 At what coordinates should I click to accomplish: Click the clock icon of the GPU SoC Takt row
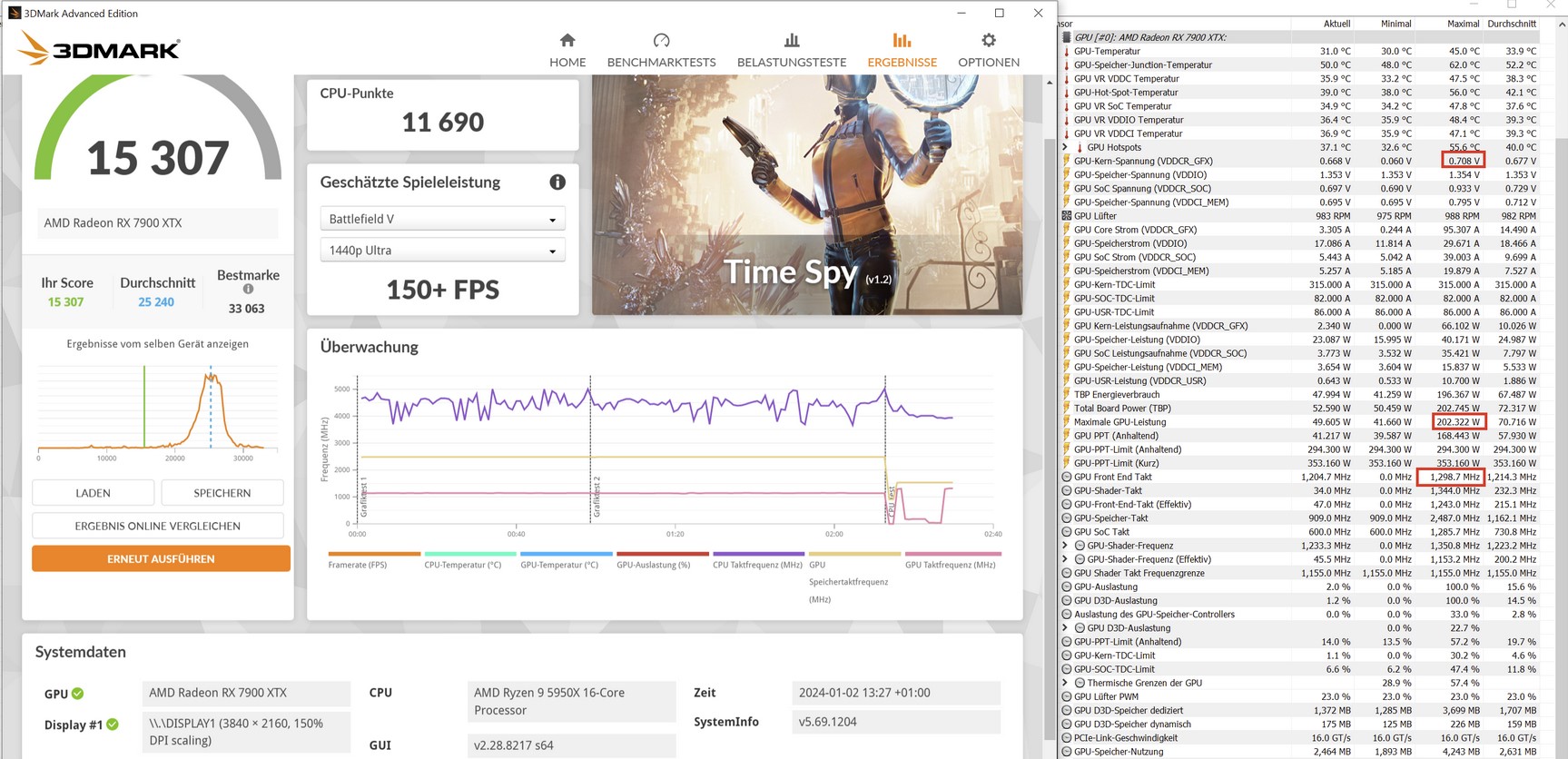(x=1067, y=532)
